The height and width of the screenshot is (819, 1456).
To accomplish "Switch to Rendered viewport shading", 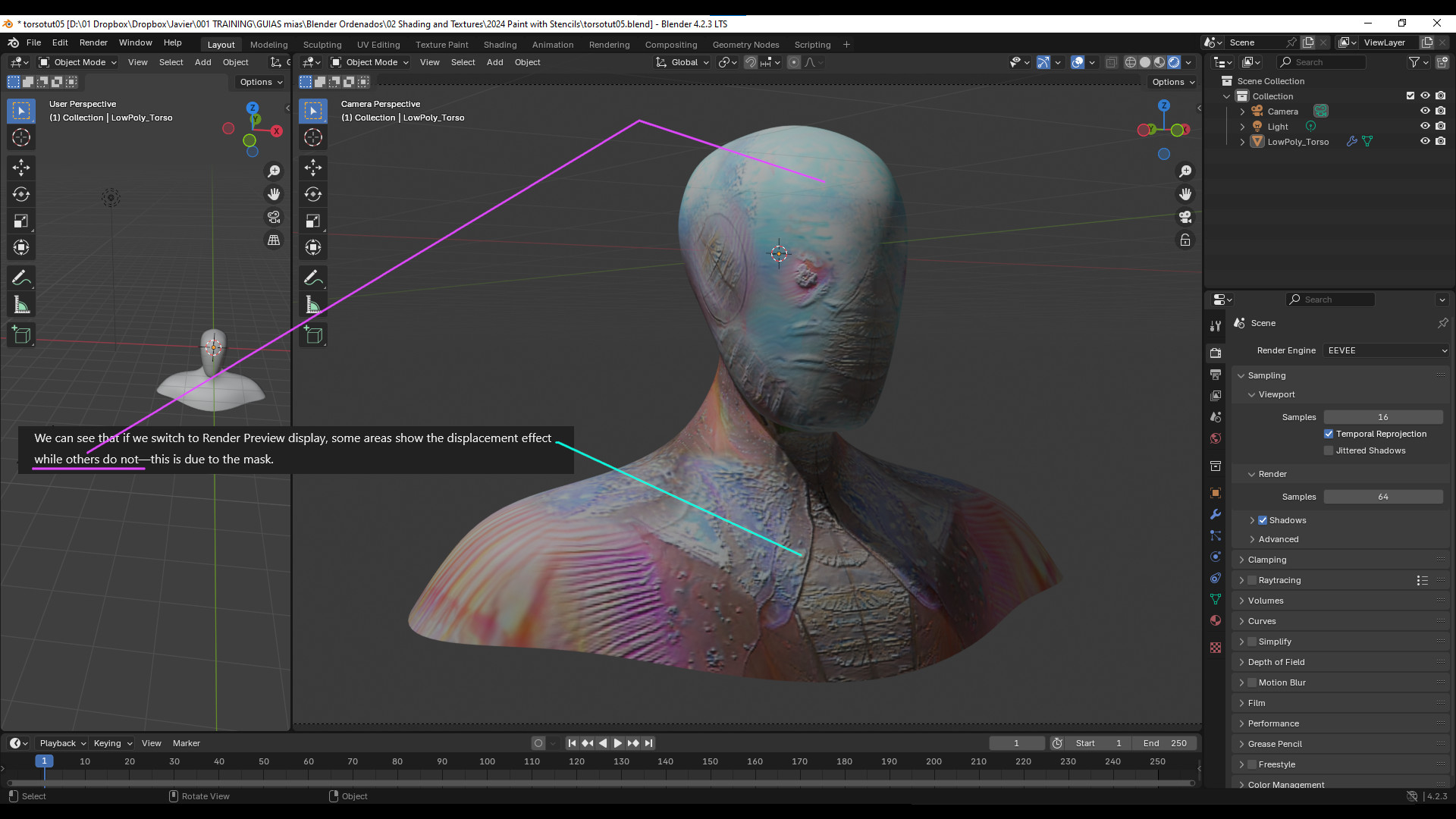I will pos(1174,62).
